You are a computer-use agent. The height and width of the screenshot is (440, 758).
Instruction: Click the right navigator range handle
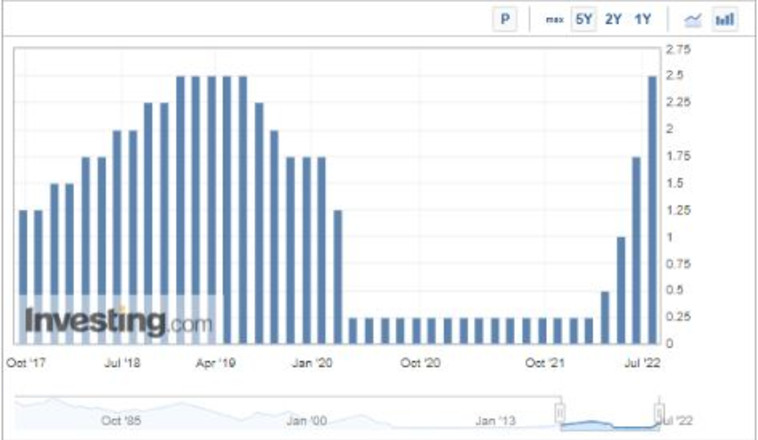click(659, 411)
